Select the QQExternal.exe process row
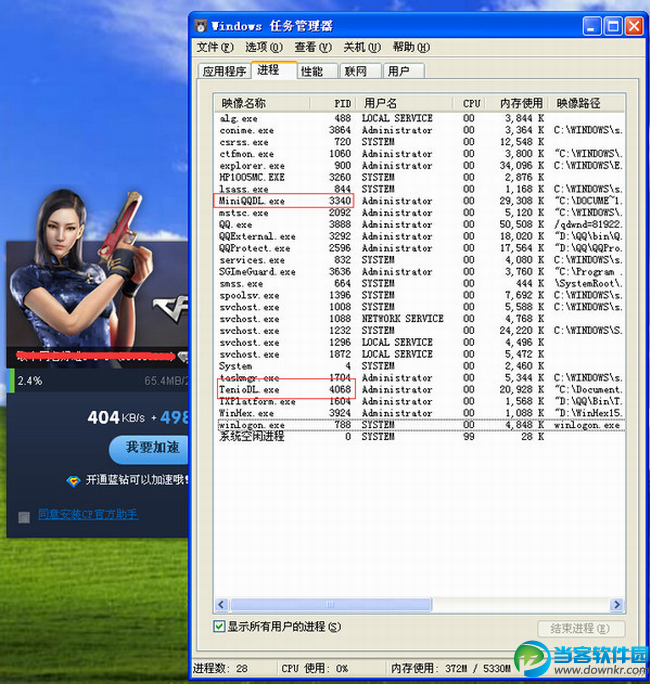 (x=420, y=236)
